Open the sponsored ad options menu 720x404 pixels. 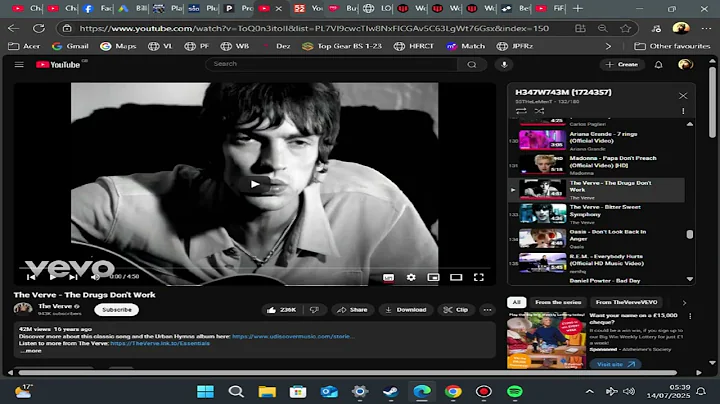click(x=690, y=316)
